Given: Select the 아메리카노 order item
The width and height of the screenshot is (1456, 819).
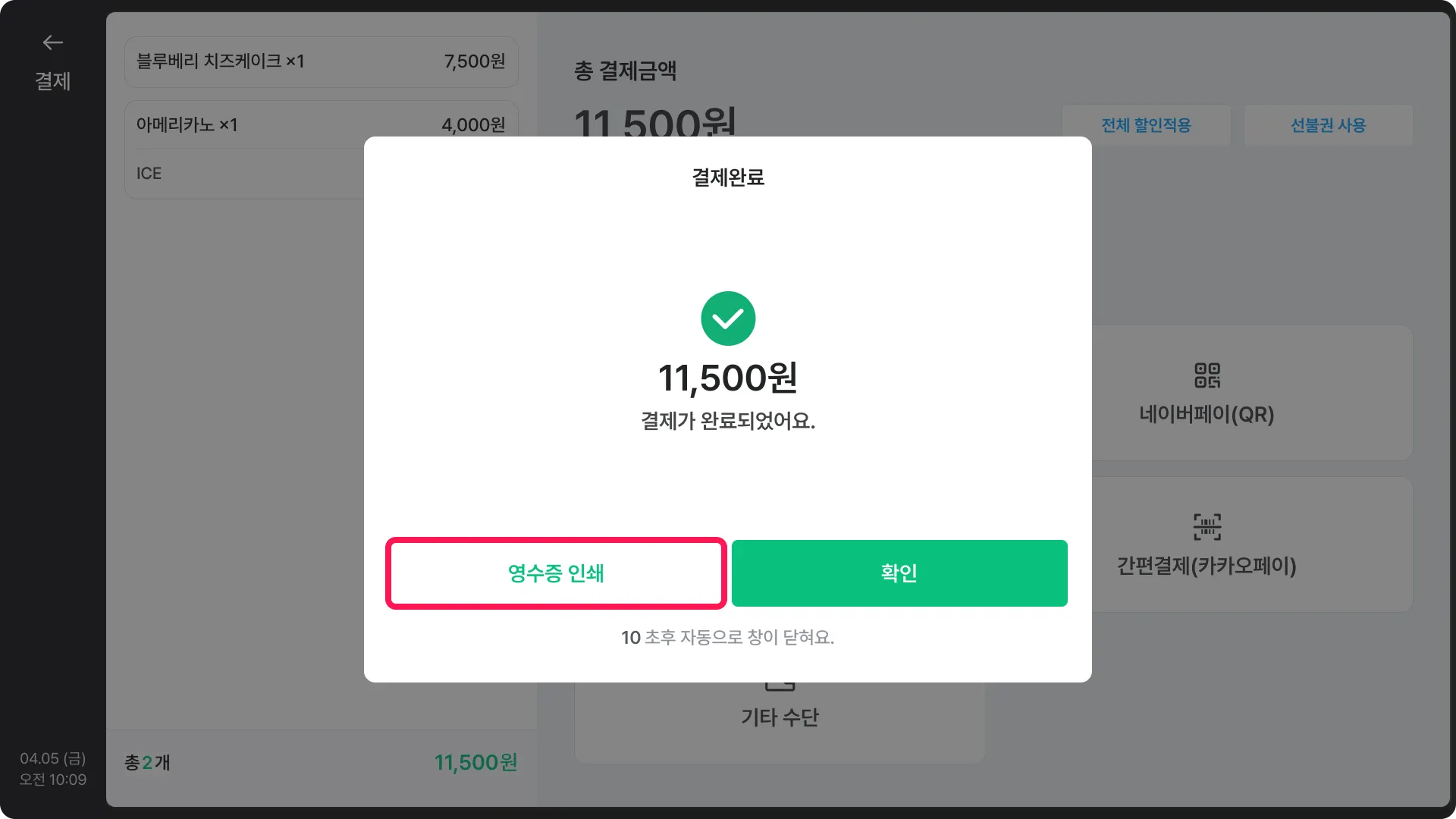Looking at the screenshot, I should [322, 124].
